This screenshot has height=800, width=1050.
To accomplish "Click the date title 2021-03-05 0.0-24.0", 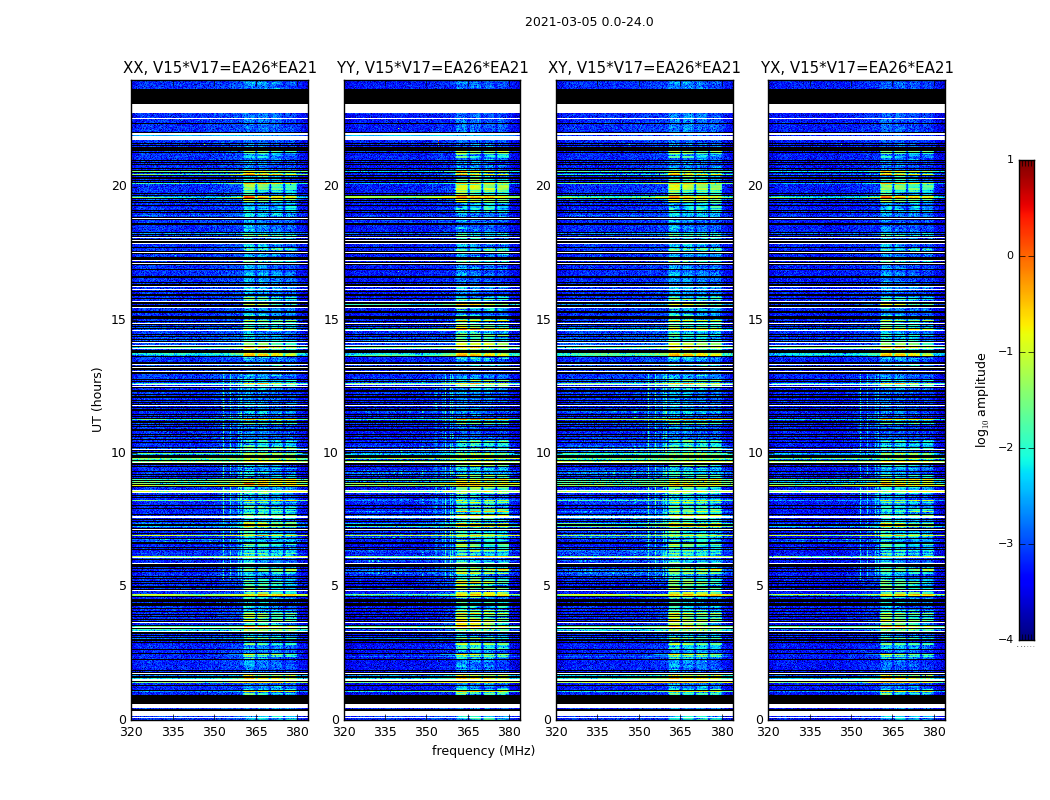I will pos(589,22).
